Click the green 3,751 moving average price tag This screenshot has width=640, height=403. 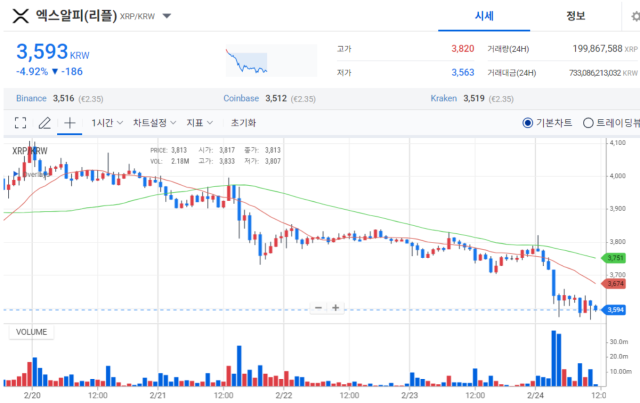pyautogui.click(x=615, y=258)
